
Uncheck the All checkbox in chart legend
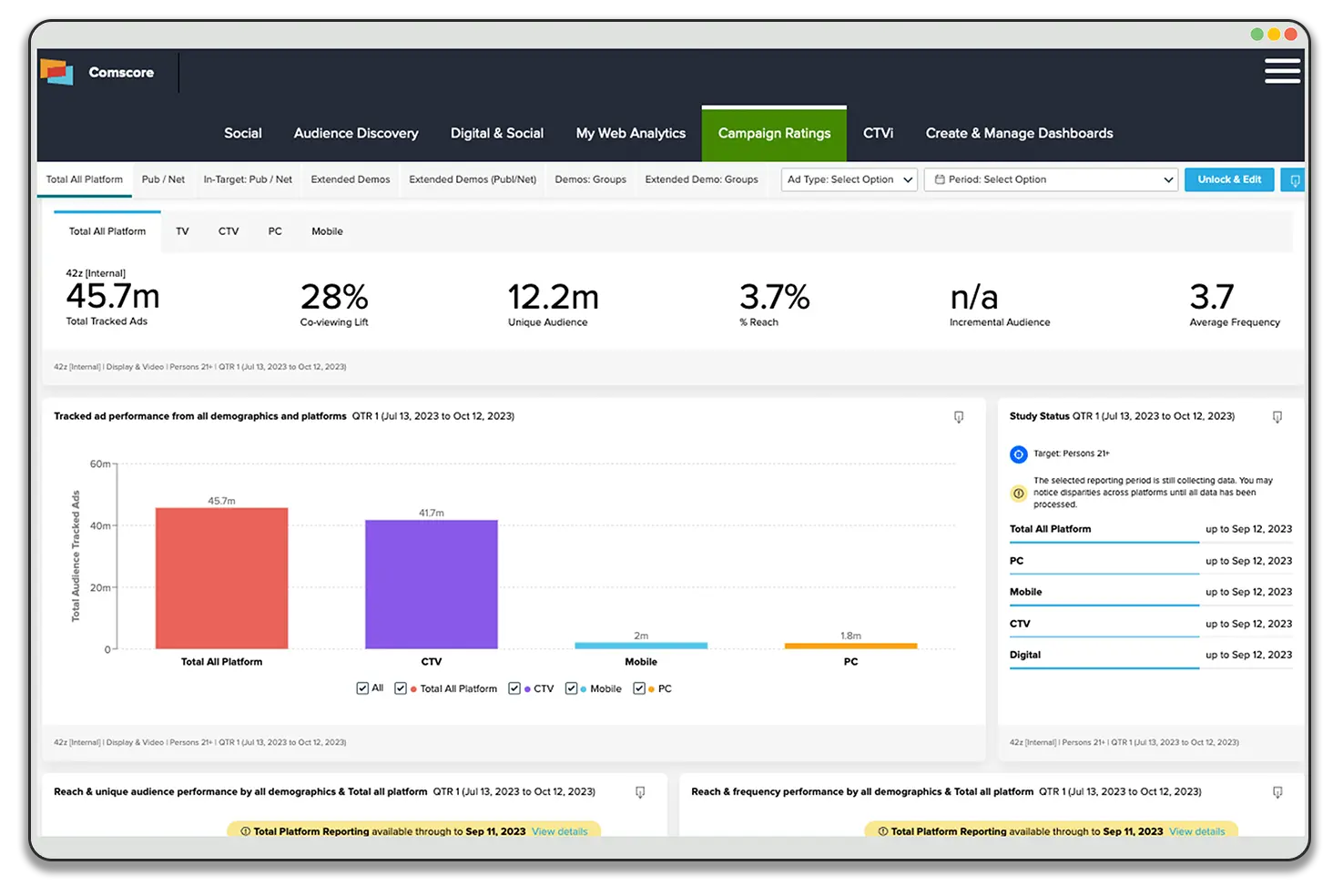tap(362, 688)
